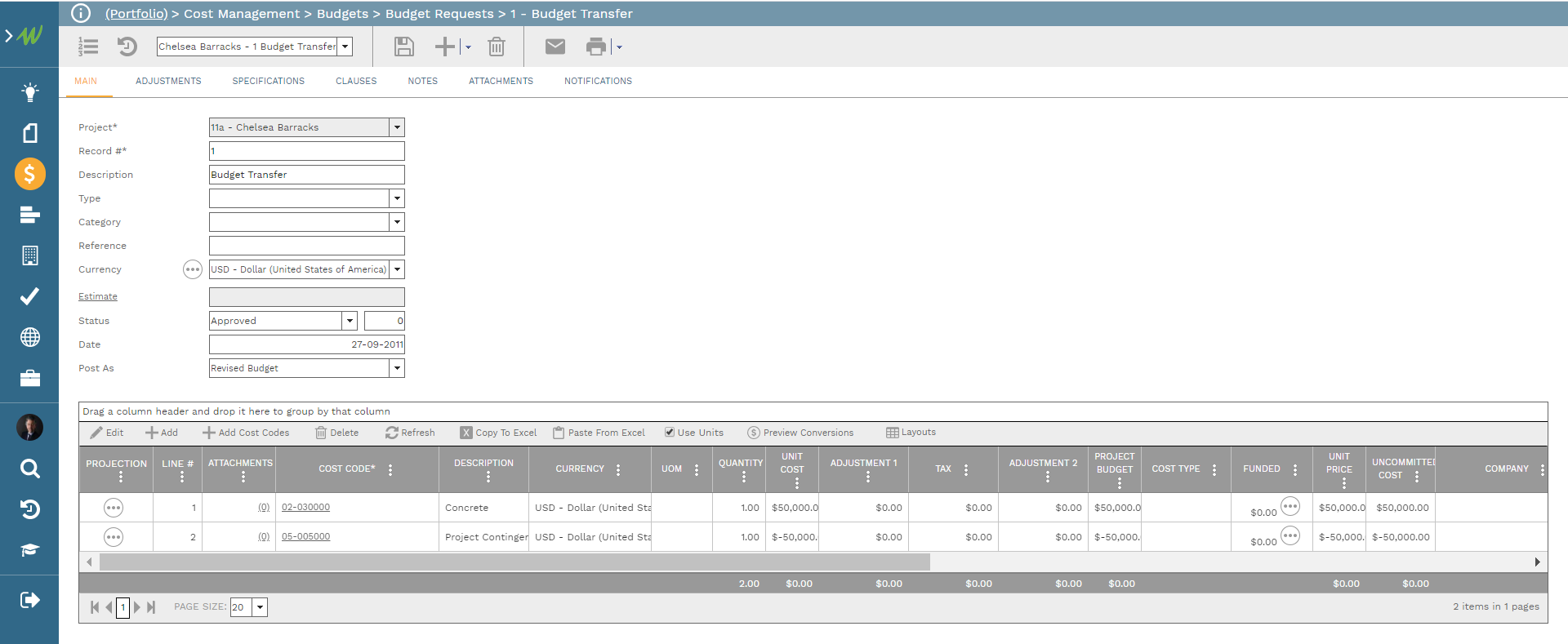The image size is (1568, 644).
Task: Open cost code 05-005000 link
Action: (305, 536)
